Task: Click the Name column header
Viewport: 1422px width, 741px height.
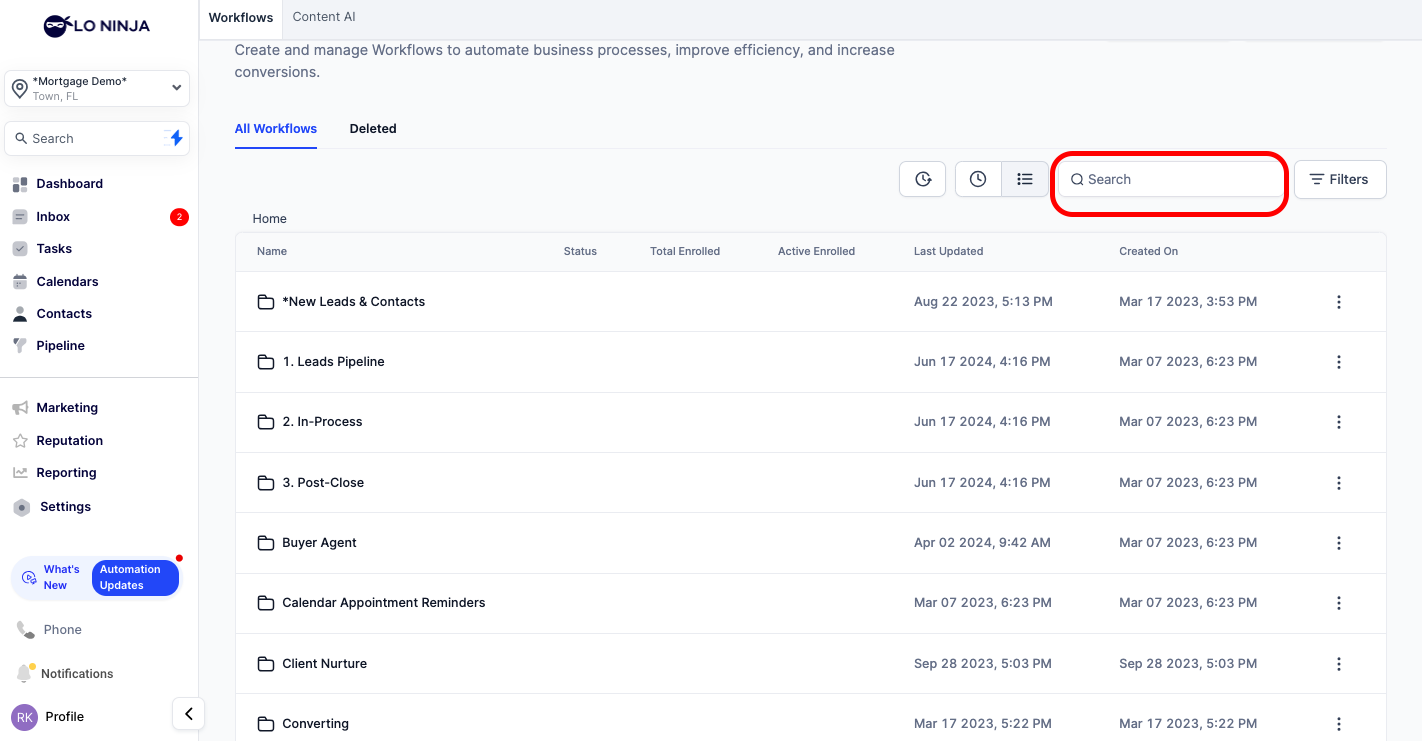Action: click(x=272, y=252)
